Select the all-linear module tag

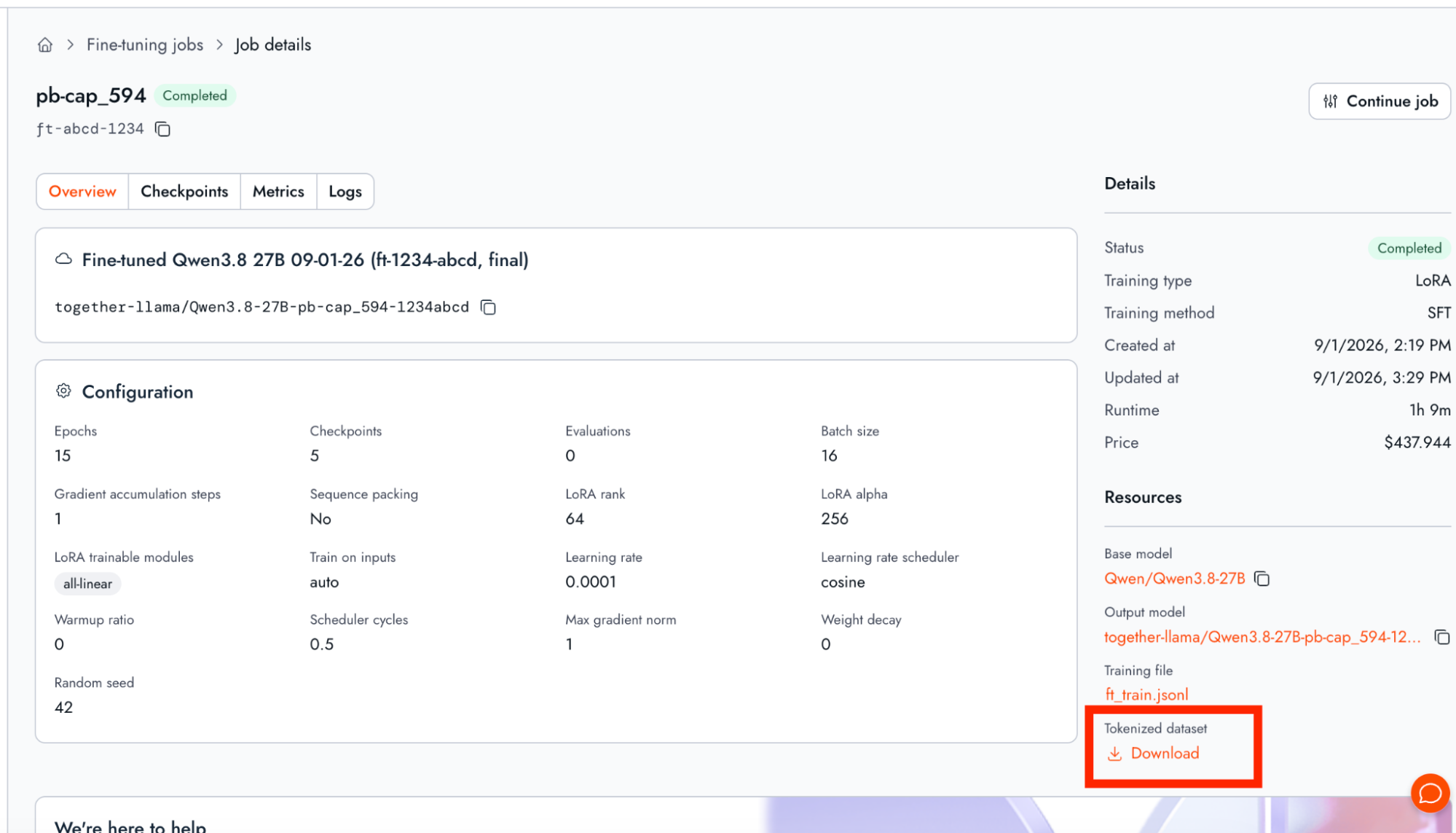click(87, 584)
